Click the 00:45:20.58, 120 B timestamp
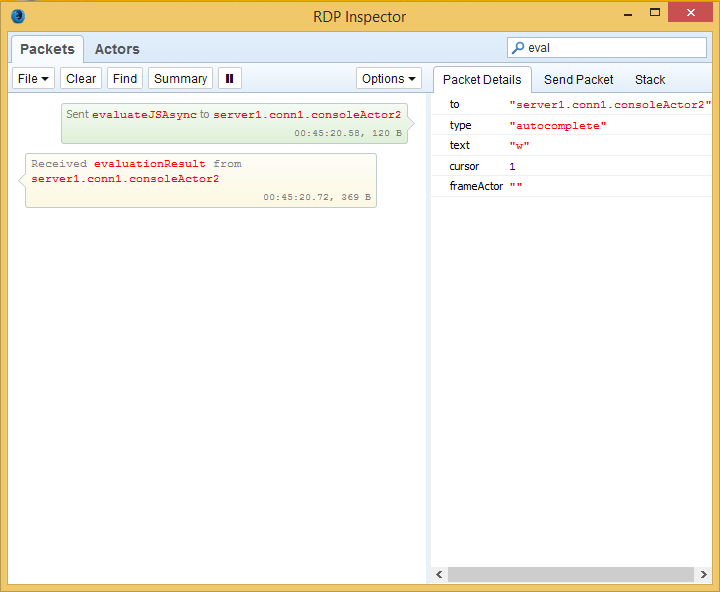 point(348,133)
